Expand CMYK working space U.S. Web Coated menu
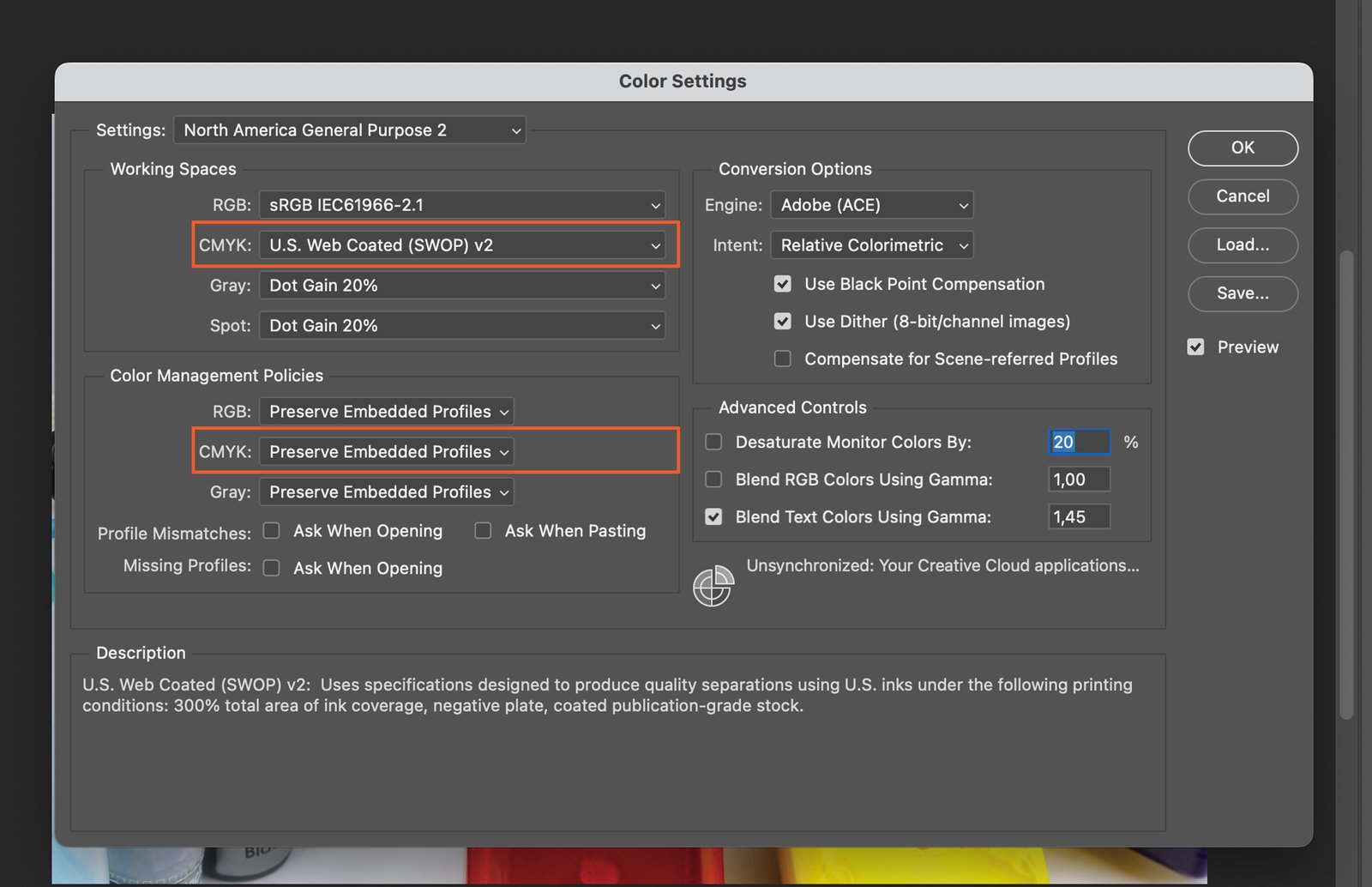 [462, 245]
